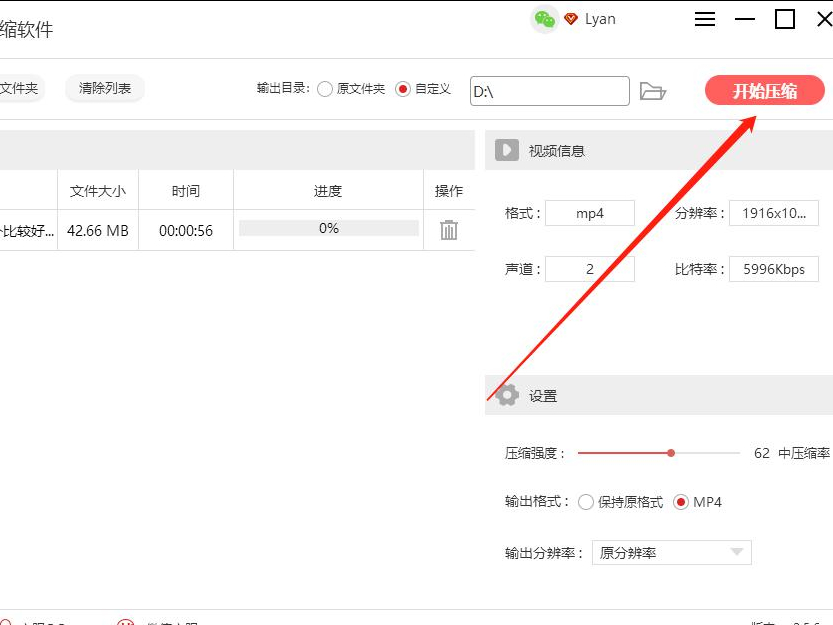
Task: Delete the video row with trash icon
Action: (x=449, y=230)
